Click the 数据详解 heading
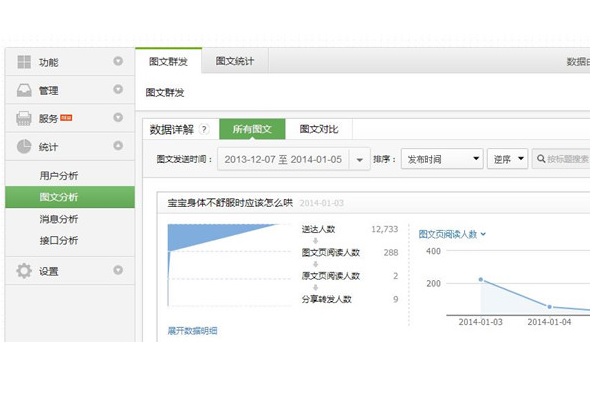The image size is (600, 400). coord(172,129)
